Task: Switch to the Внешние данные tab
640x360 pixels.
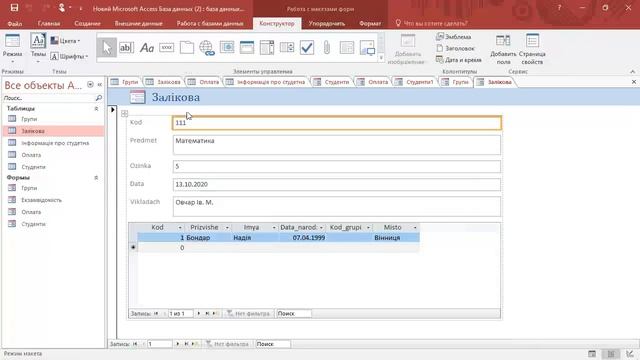Action: pos(138,23)
